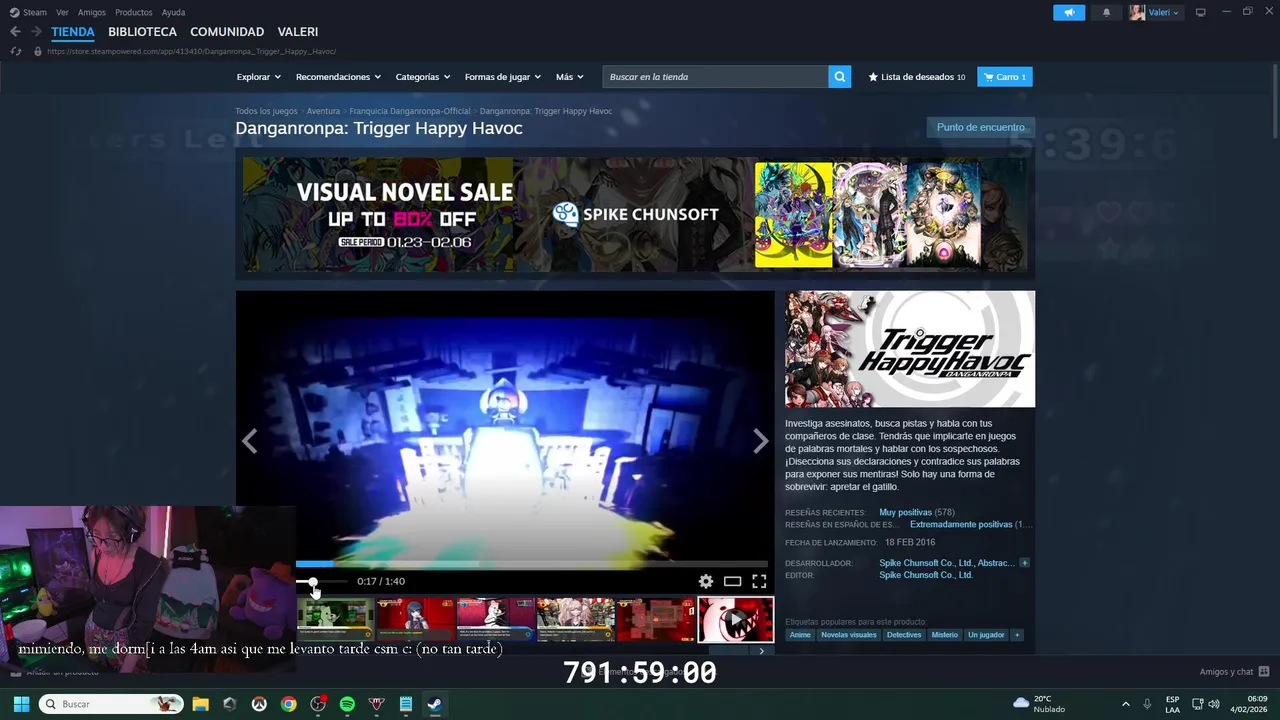Go back with the Steam back arrow
Image resolution: width=1280 pixels, height=720 pixels.
click(x=15, y=32)
